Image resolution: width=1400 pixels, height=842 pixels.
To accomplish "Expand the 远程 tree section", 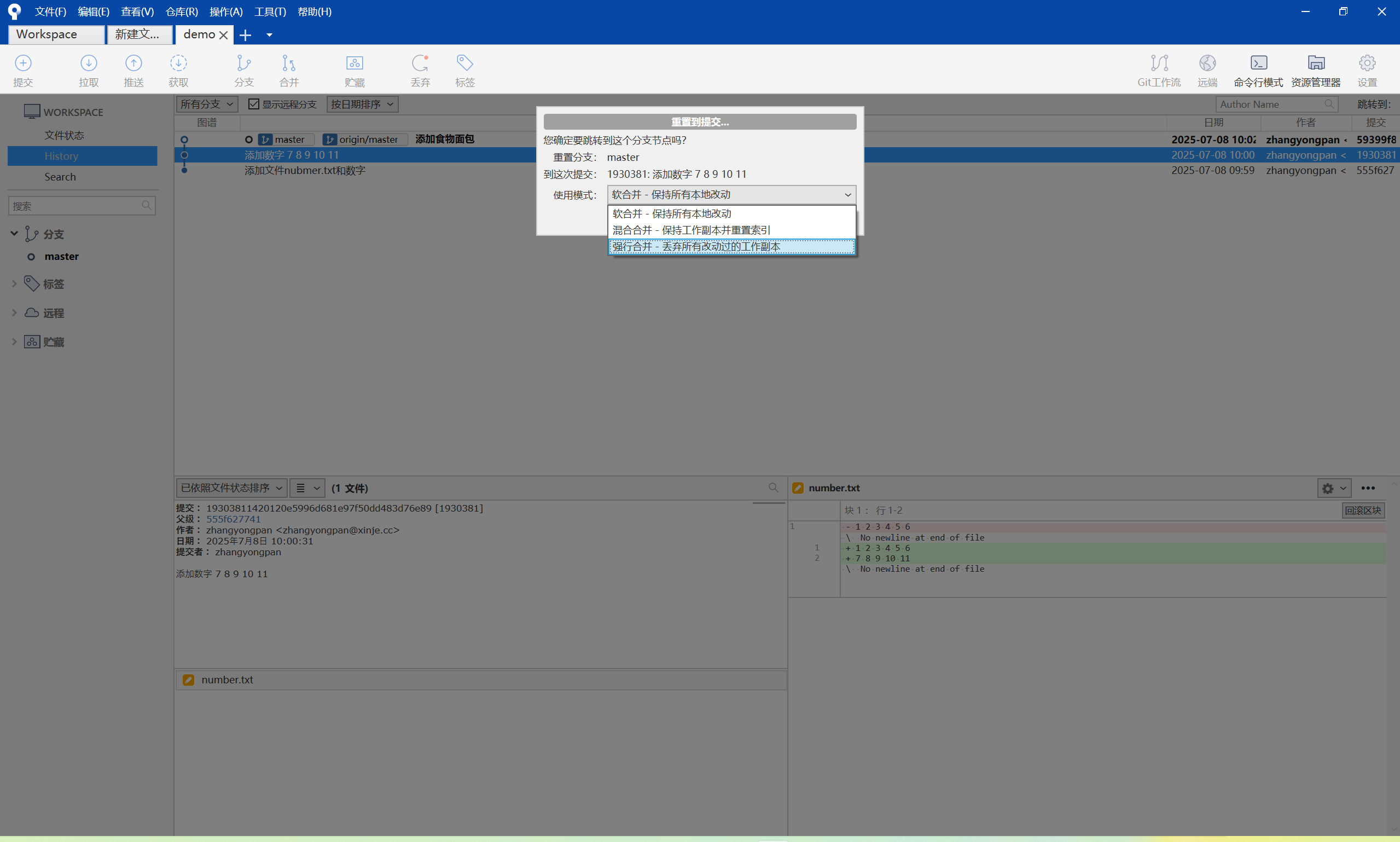I will click(x=14, y=312).
